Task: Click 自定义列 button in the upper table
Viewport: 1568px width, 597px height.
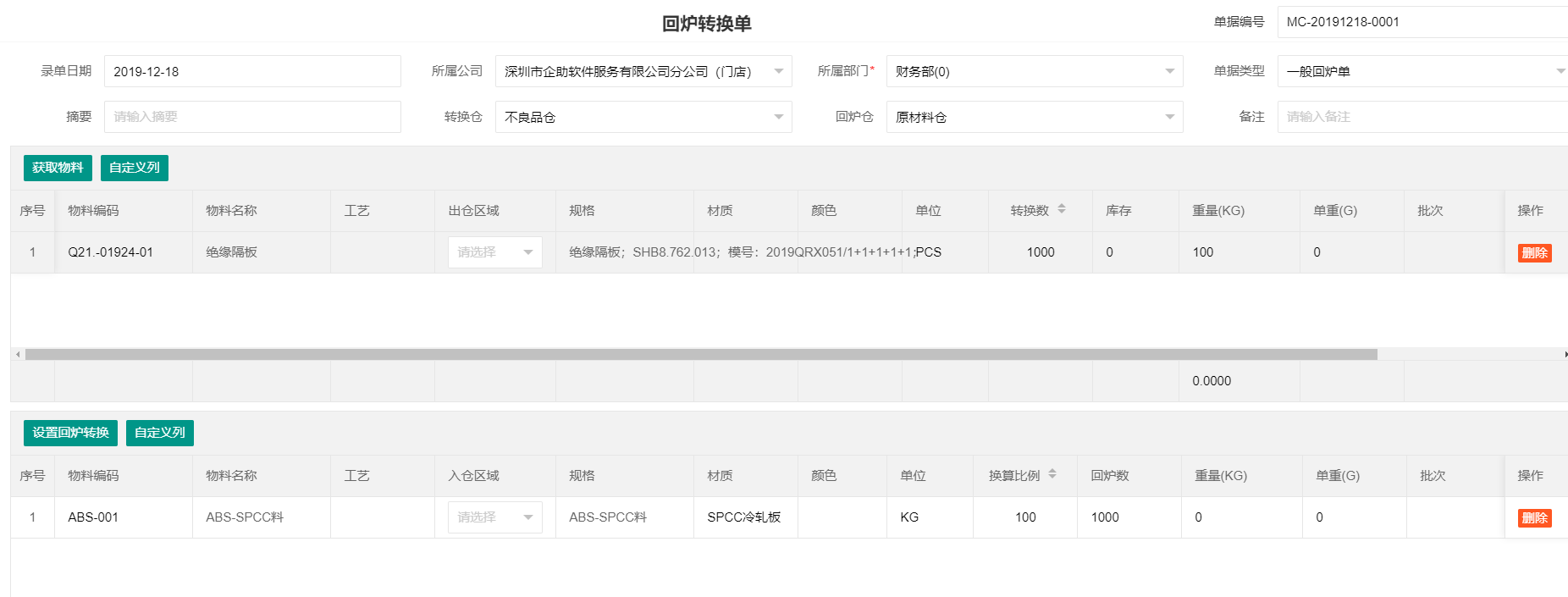Action: pos(134,168)
